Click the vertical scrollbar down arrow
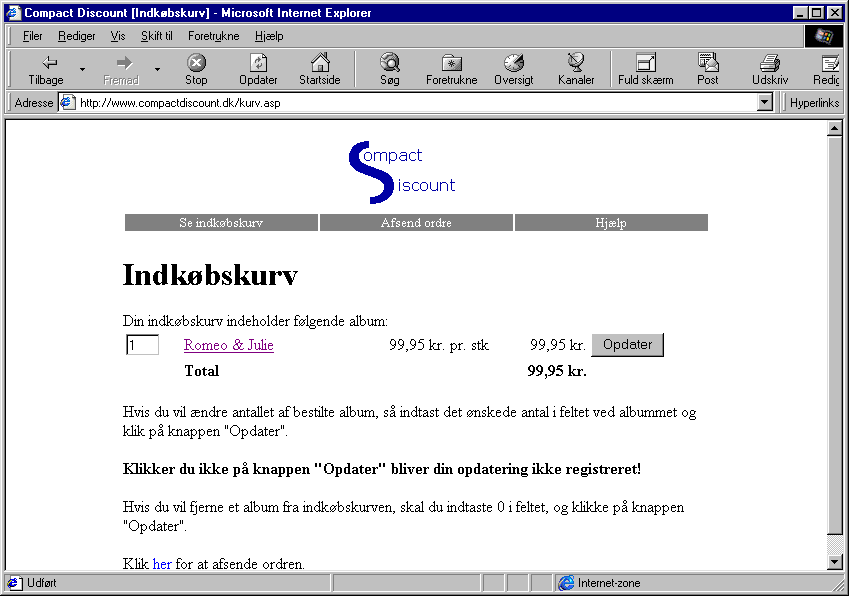 tap(834, 562)
